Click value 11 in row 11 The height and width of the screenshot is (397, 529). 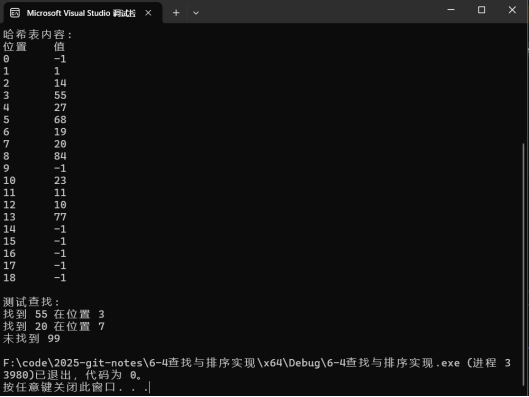[60, 193]
